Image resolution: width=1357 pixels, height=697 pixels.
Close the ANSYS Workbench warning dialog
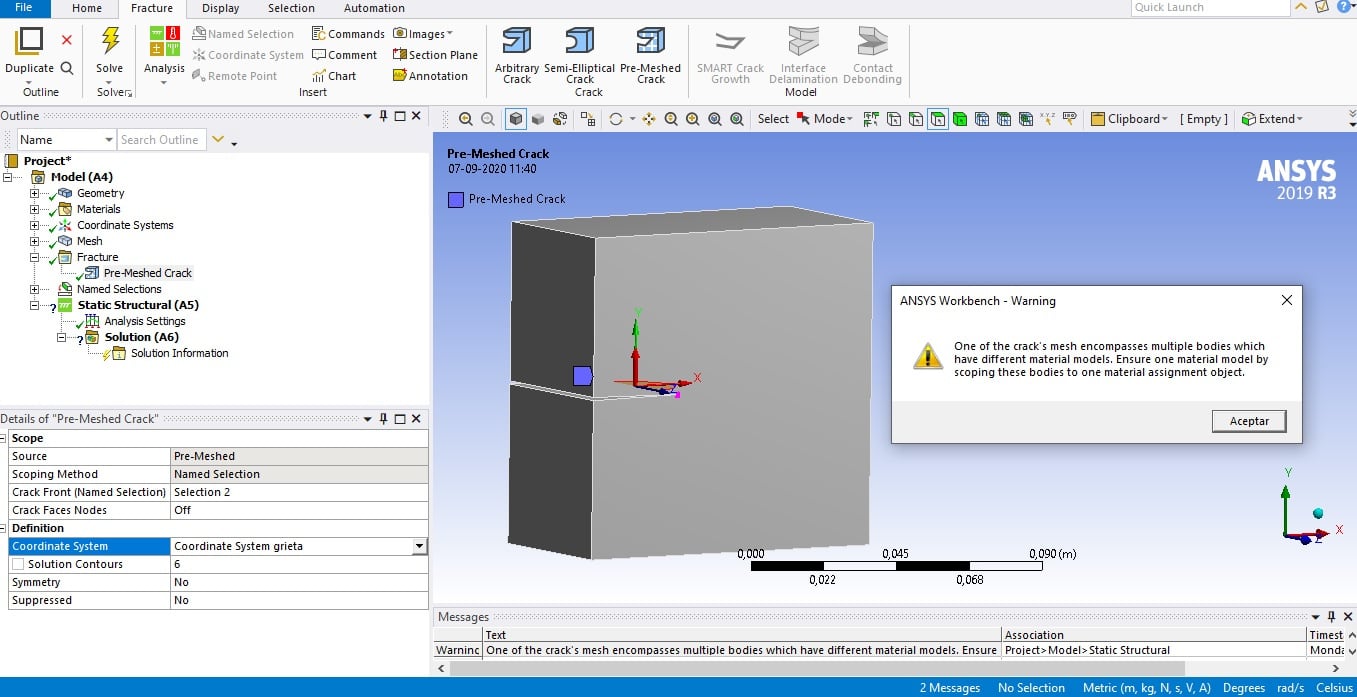coord(1287,300)
